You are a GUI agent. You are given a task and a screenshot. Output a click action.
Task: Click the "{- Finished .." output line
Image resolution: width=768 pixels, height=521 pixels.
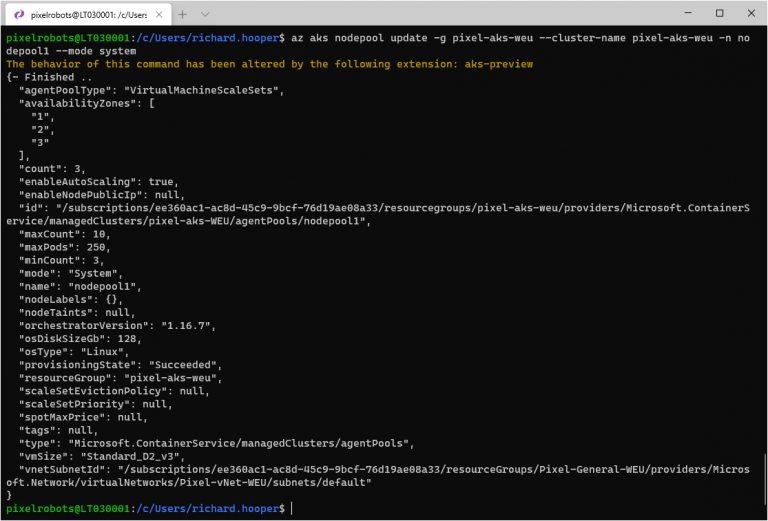pos(49,77)
